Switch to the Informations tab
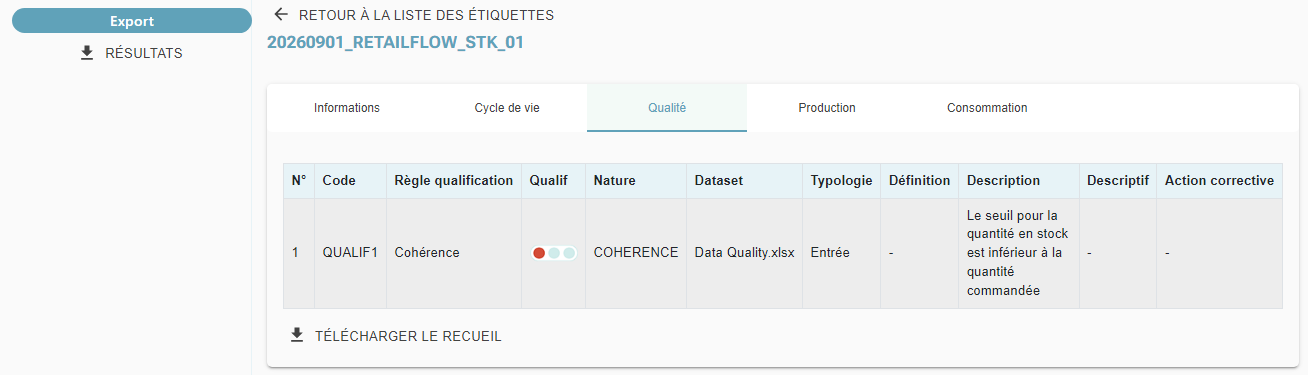 (347, 108)
